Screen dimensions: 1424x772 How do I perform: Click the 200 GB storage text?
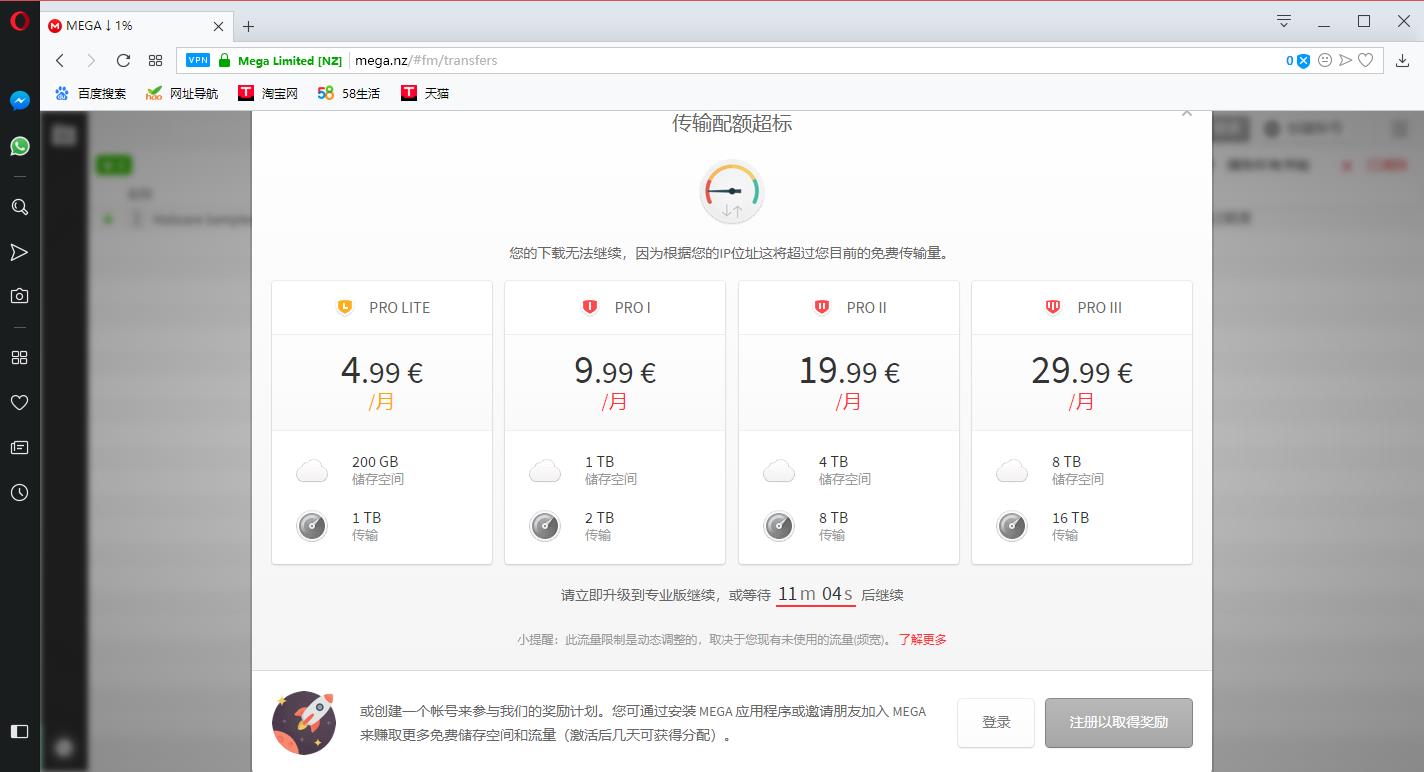click(x=375, y=462)
